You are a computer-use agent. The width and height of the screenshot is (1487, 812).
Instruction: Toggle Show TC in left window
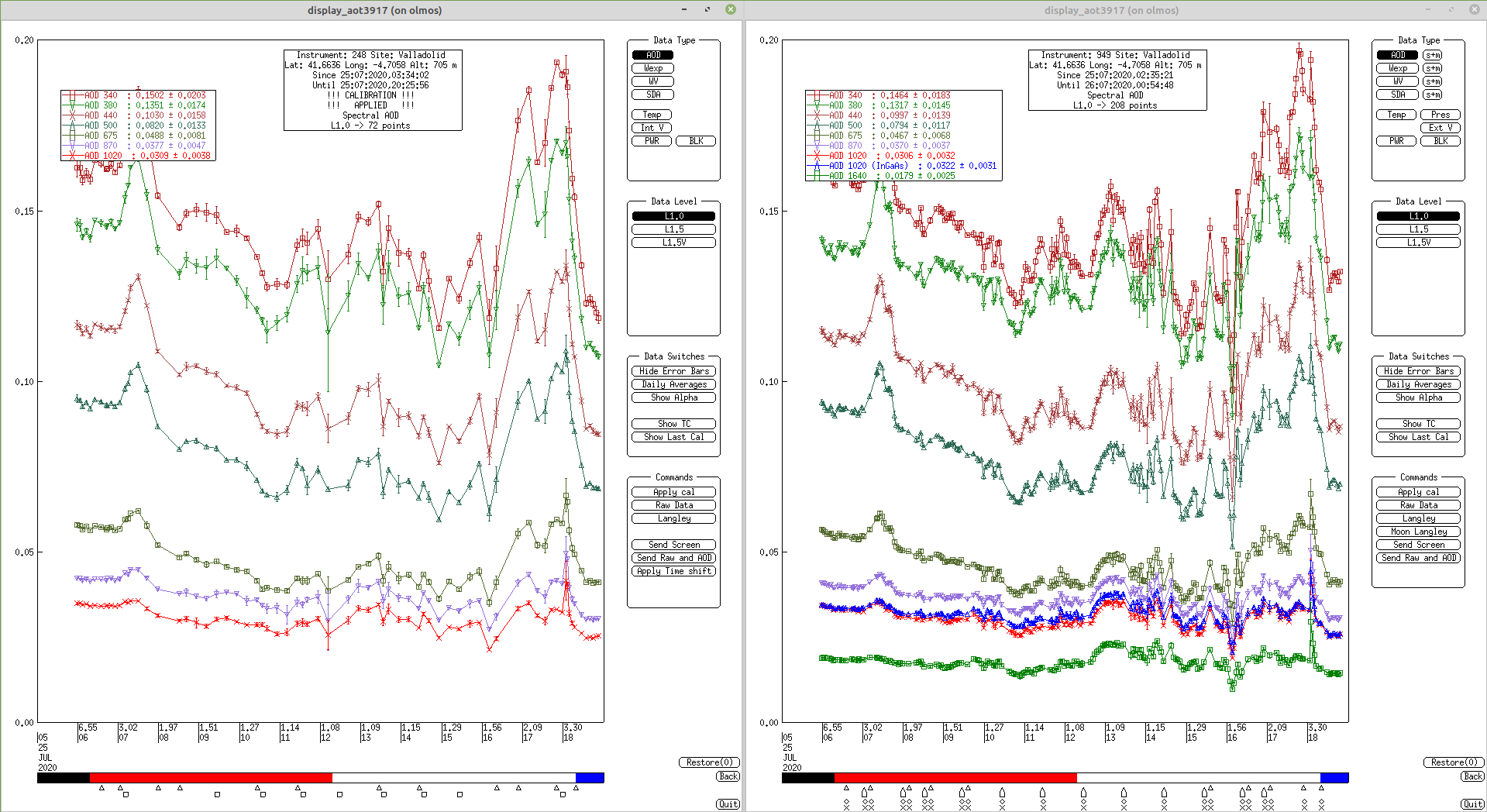[x=673, y=424]
